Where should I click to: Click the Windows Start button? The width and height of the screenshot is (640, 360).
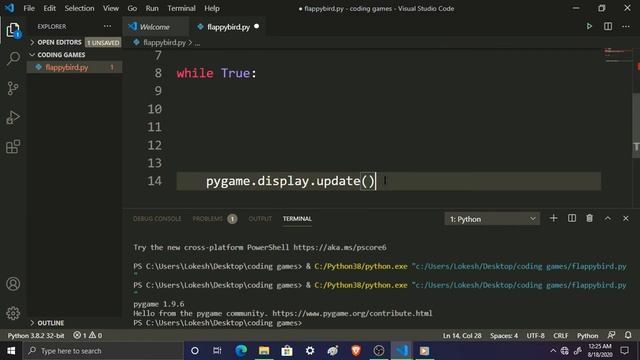(x=11, y=351)
